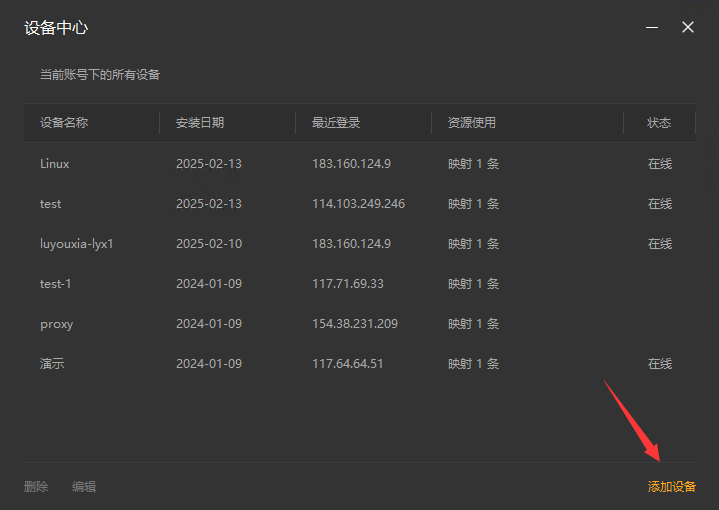Click the 删除 button
The width and height of the screenshot is (719, 510).
[x=36, y=487]
